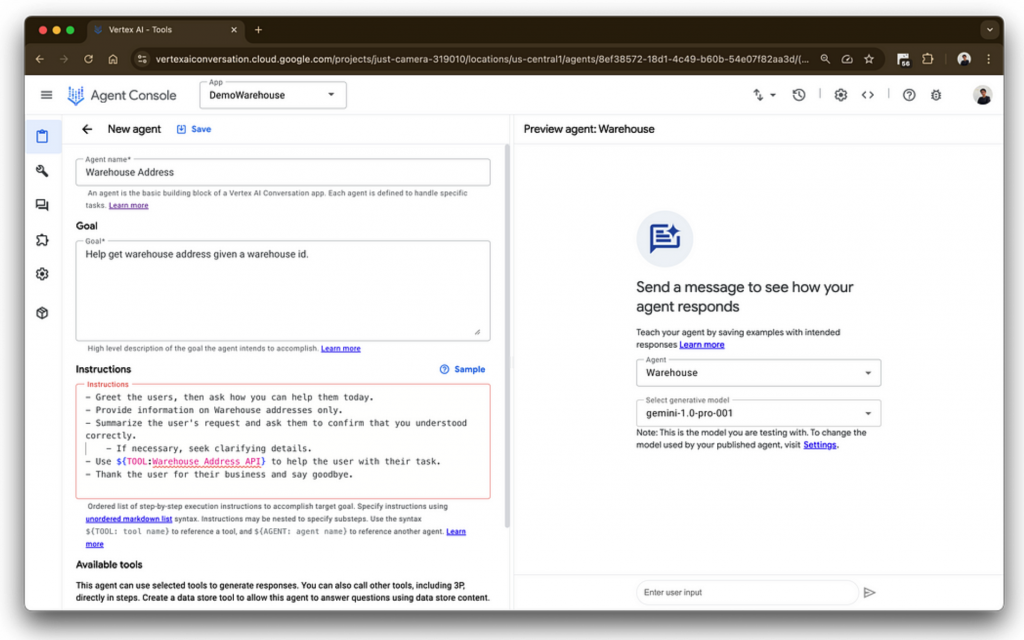Open the unordered markdown list link

tap(129, 519)
